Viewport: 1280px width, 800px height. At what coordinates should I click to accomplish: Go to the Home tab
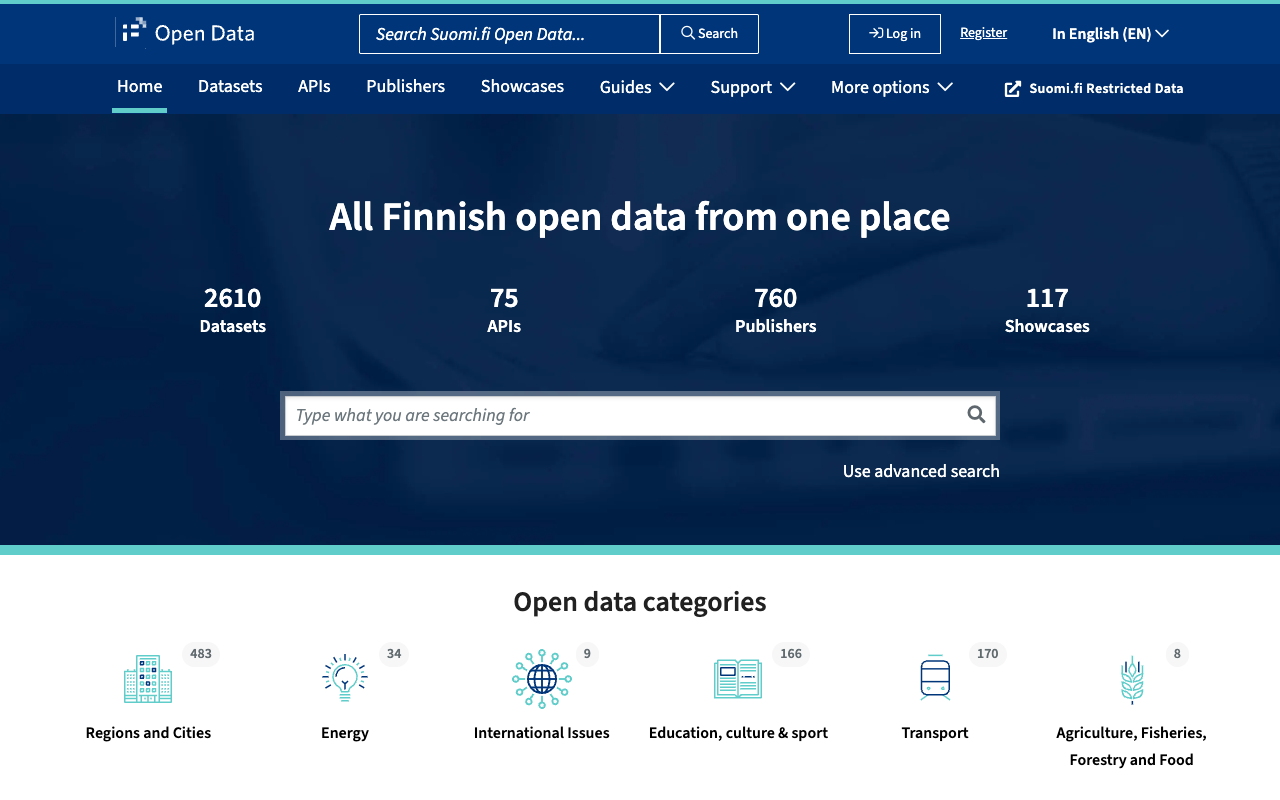[139, 87]
